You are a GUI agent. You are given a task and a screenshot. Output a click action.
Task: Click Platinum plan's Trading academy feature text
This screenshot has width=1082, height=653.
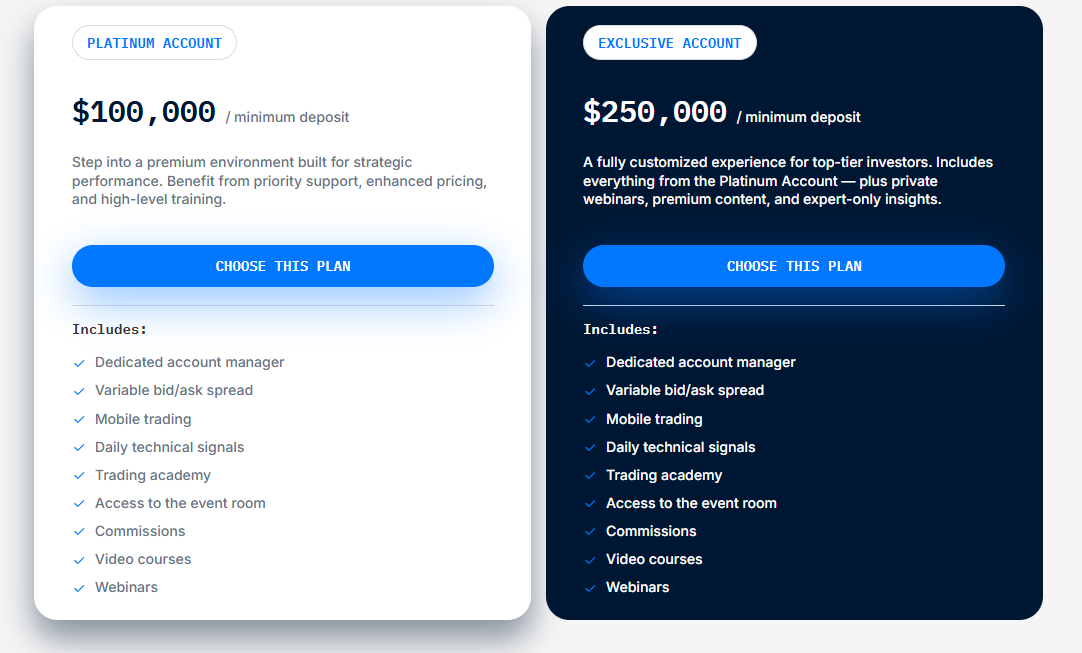(153, 475)
